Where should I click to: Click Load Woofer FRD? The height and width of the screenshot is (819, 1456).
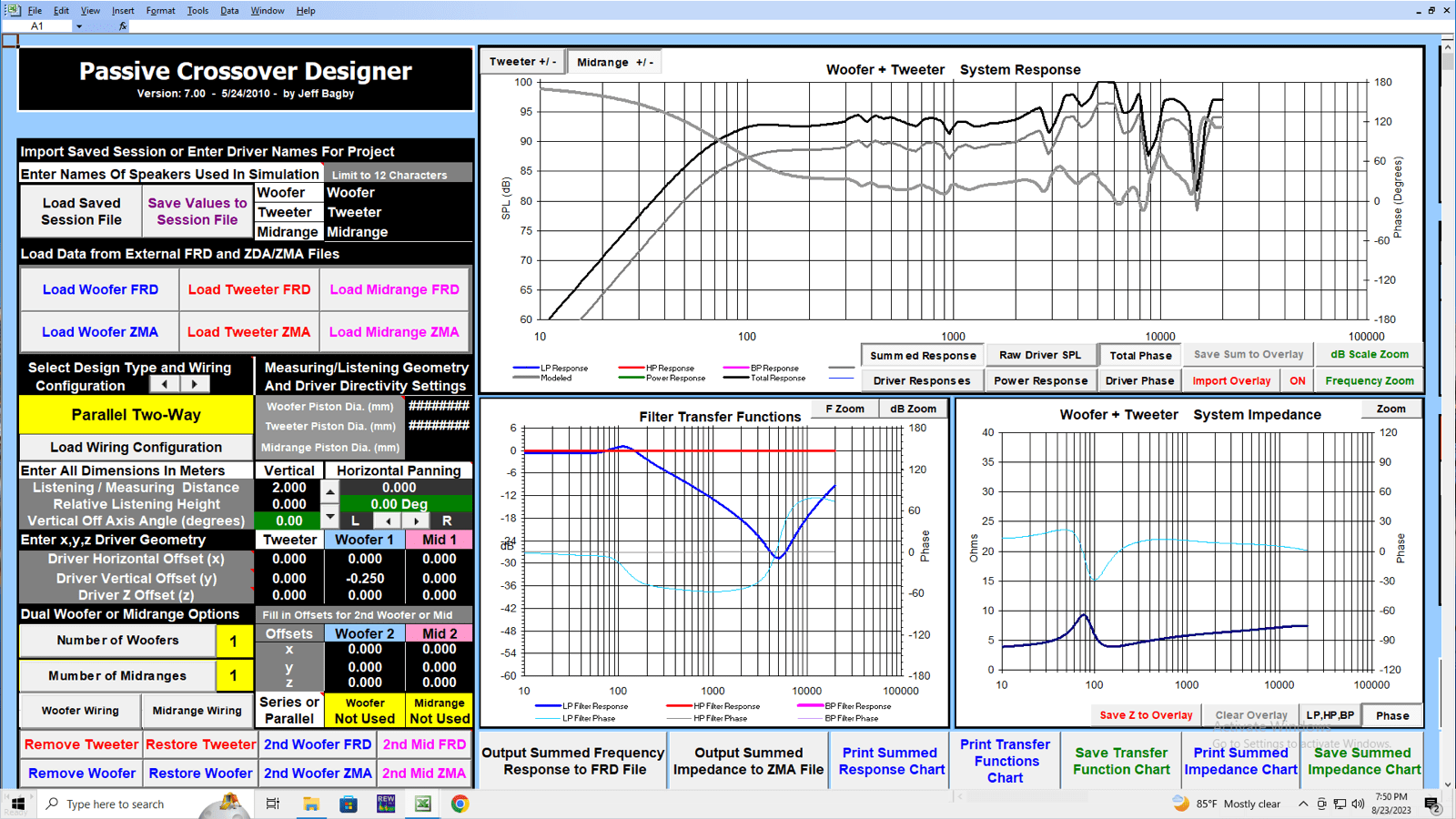pyautogui.click(x=100, y=289)
